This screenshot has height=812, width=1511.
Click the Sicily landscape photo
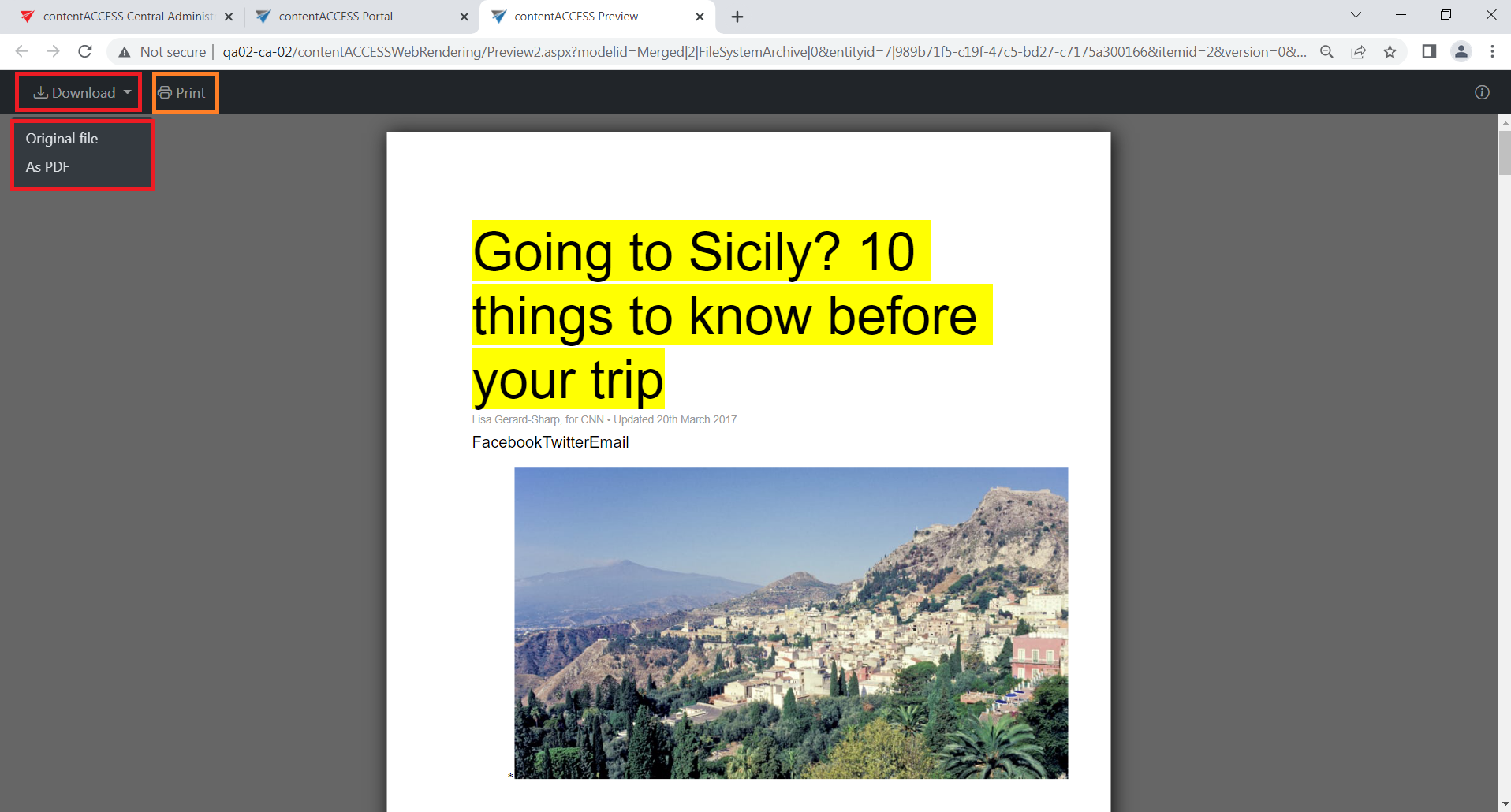point(791,623)
